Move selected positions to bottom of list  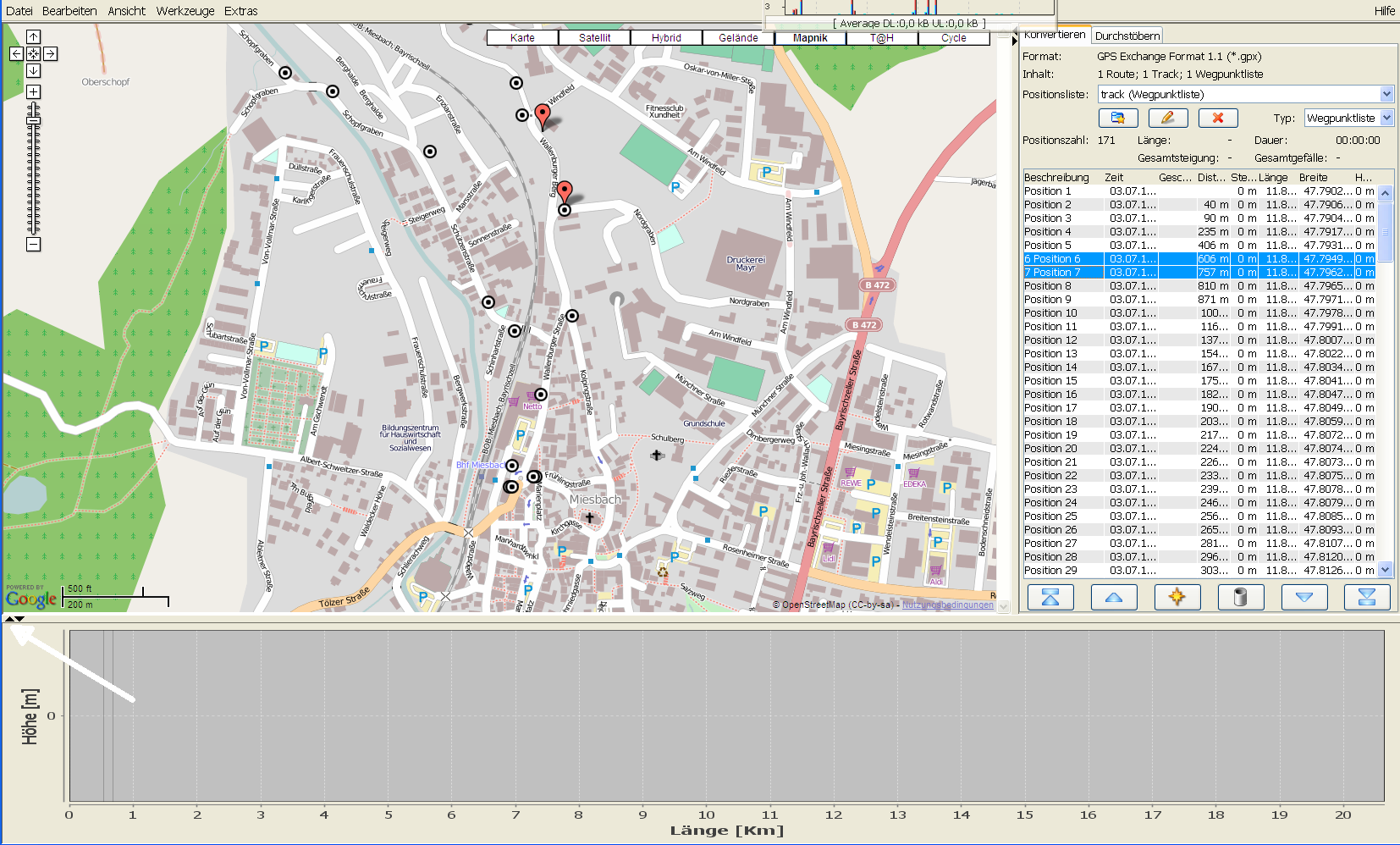pyautogui.click(x=1367, y=598)
